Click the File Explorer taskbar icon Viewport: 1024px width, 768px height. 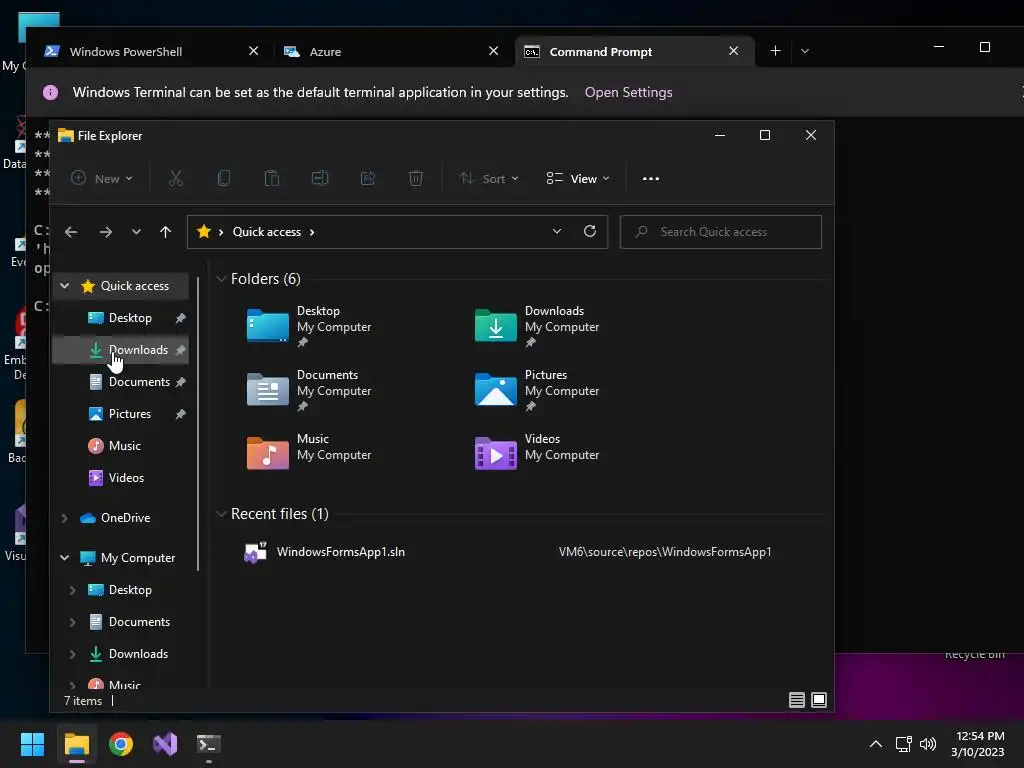[76, 744]
